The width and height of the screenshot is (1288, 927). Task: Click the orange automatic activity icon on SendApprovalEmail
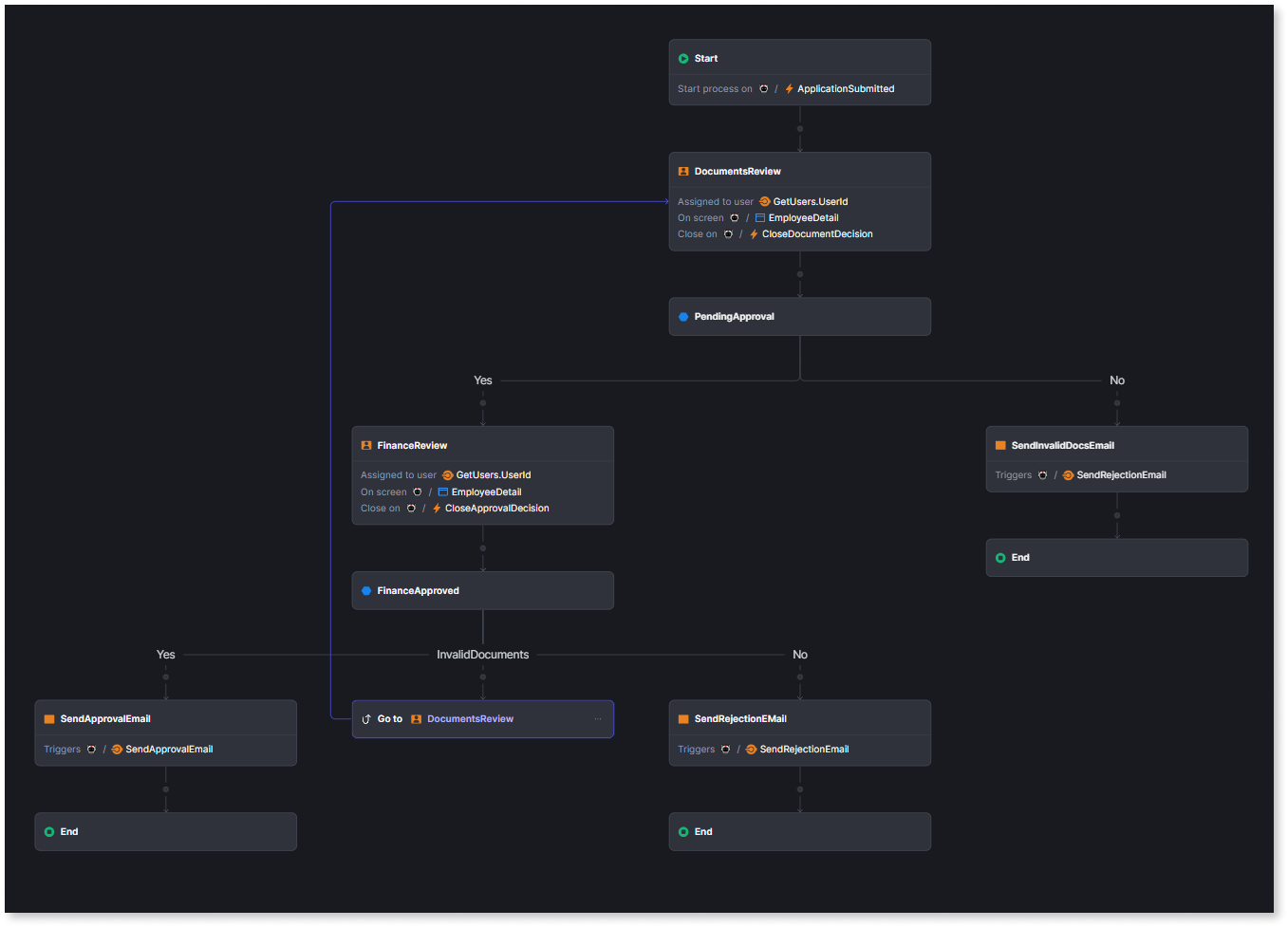pyautogui.click(x=50, y=718)
